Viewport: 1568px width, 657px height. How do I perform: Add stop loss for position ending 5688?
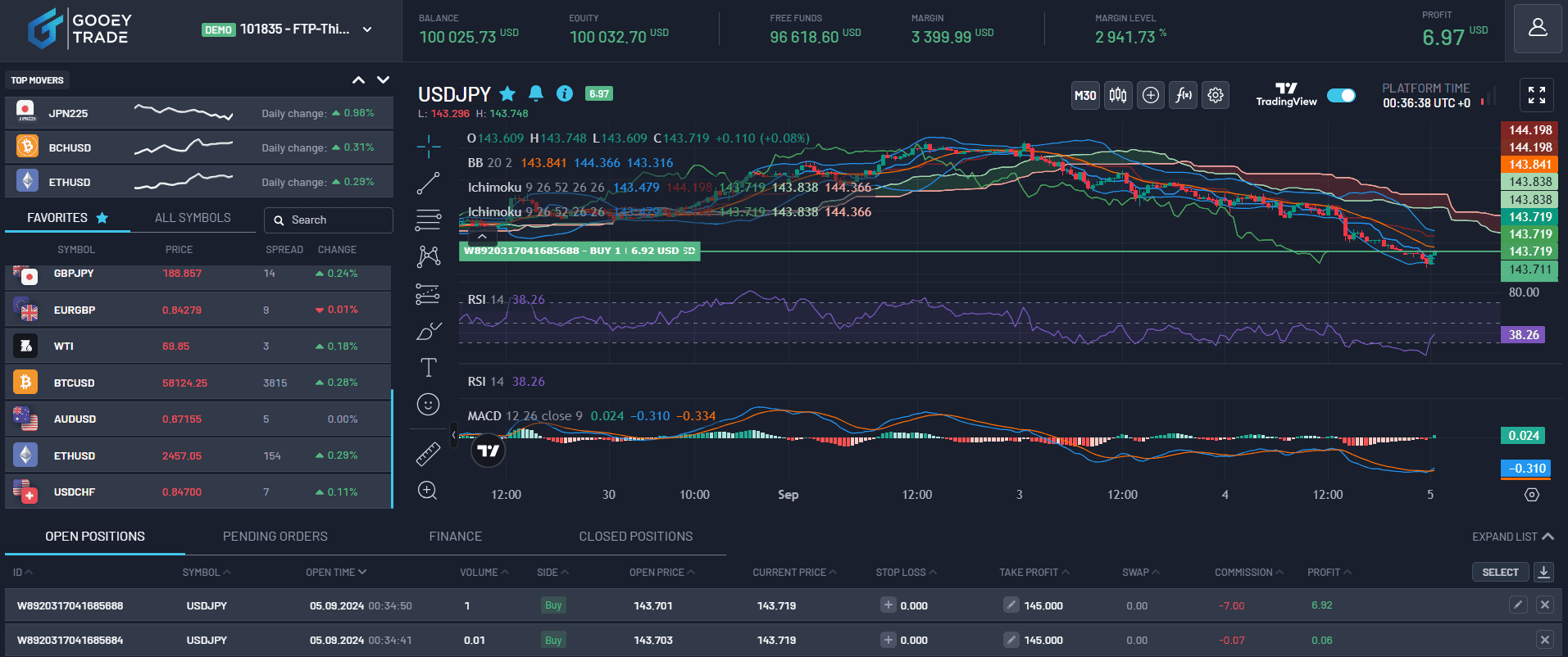[888, 605]
